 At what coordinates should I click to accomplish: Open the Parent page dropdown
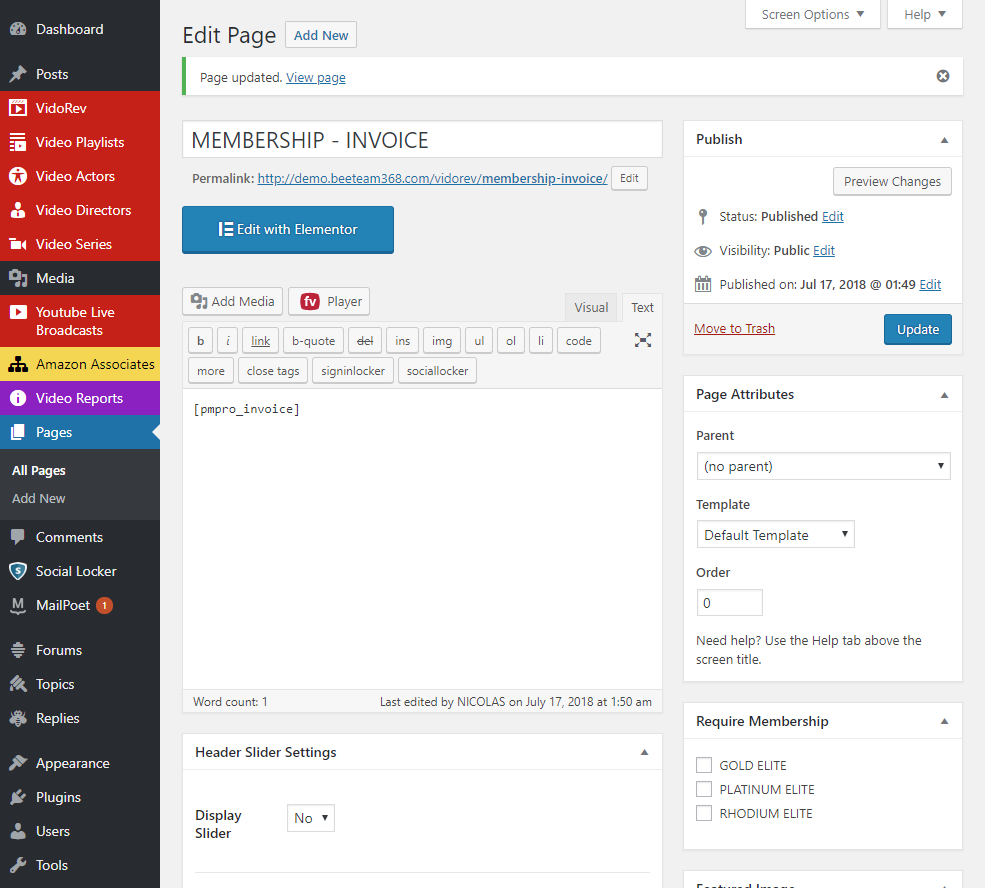pos(823,466)
